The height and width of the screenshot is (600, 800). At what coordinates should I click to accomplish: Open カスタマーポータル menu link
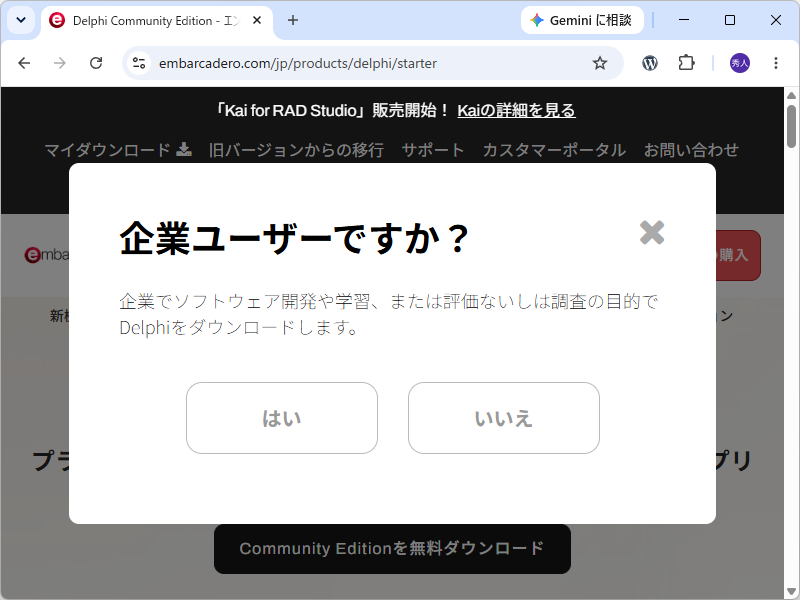(554, 150)
